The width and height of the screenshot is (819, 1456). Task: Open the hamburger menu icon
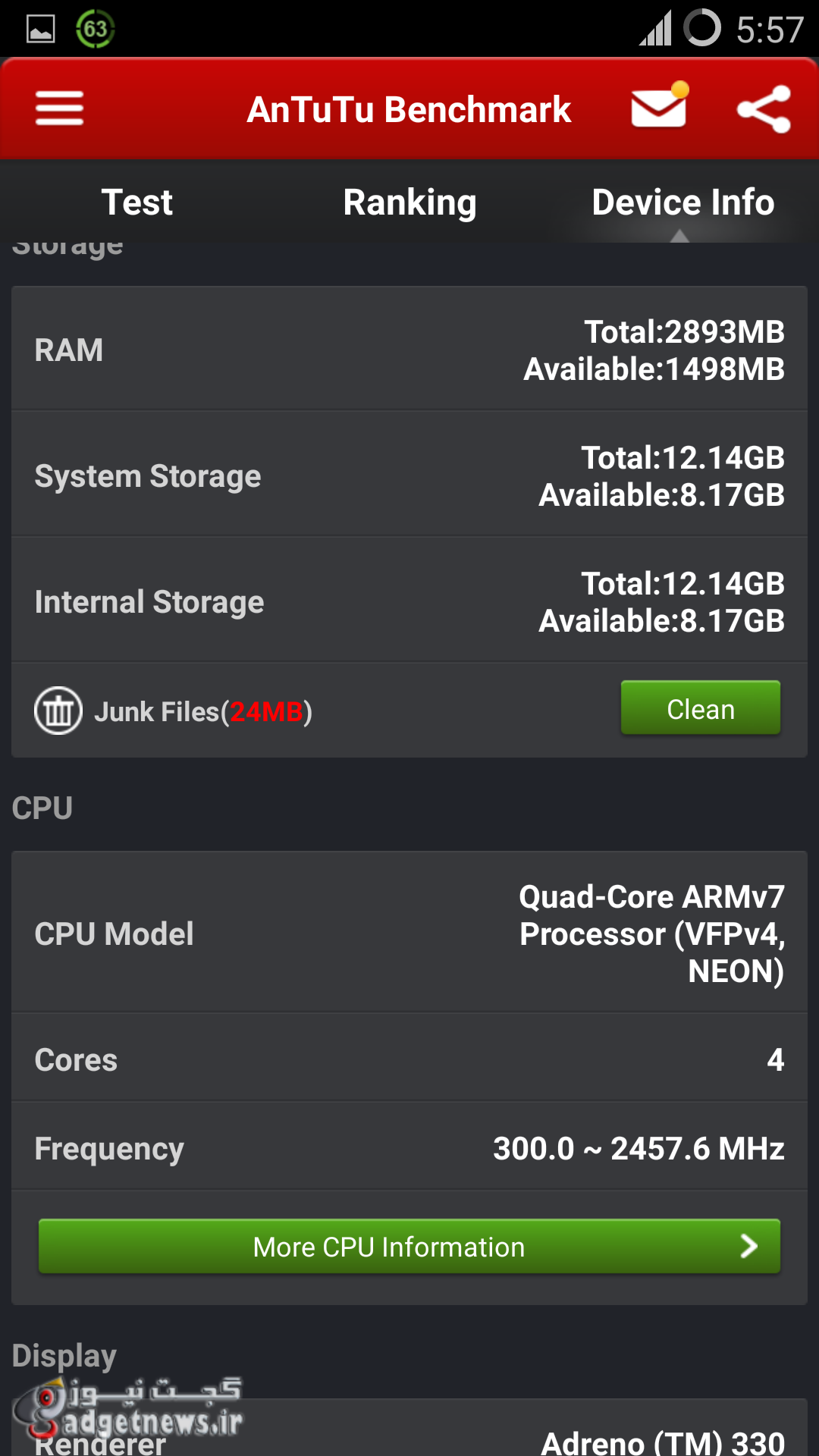pos(59,108)
